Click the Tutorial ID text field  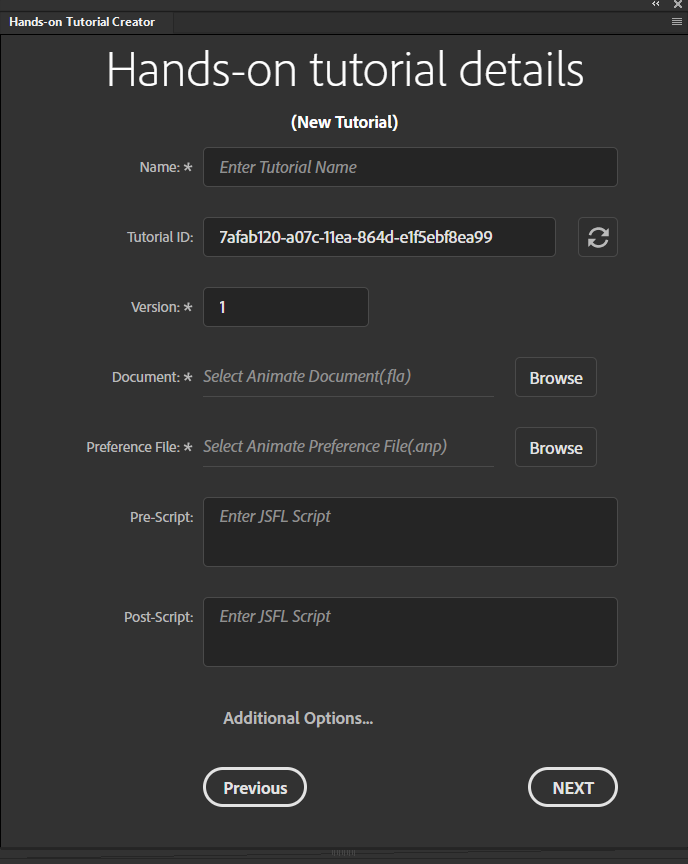pos(379,237)
